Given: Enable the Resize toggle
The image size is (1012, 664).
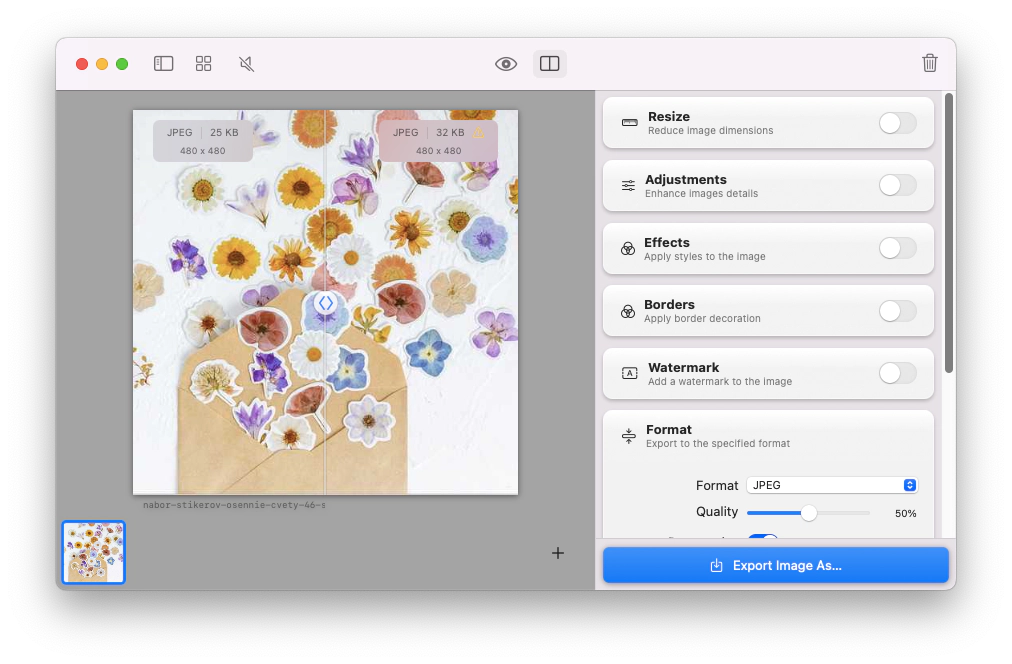Looking at the screenshot, I should [897, 123].
